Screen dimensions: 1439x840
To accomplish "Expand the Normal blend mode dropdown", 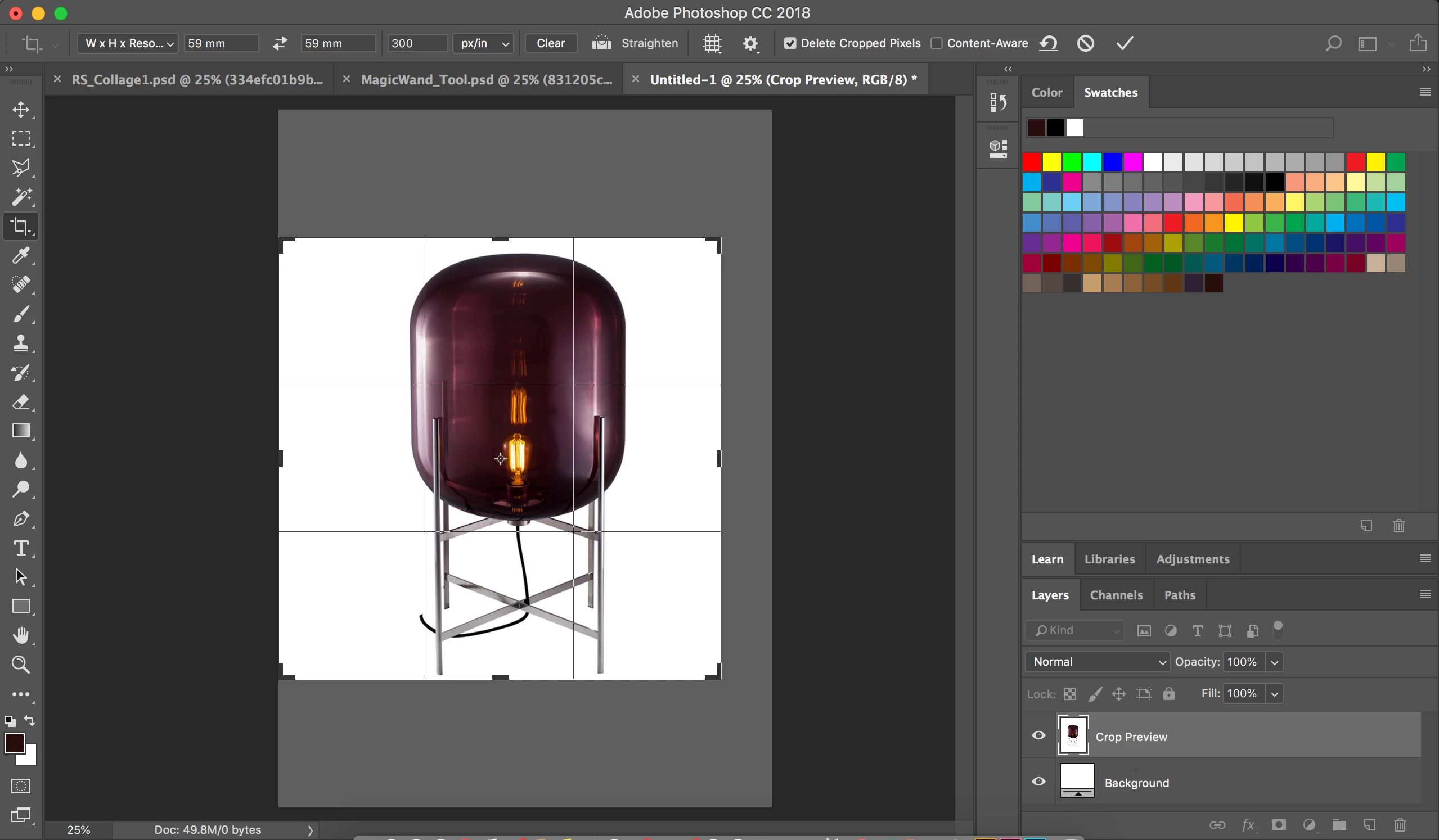I will pos(1098,662).
